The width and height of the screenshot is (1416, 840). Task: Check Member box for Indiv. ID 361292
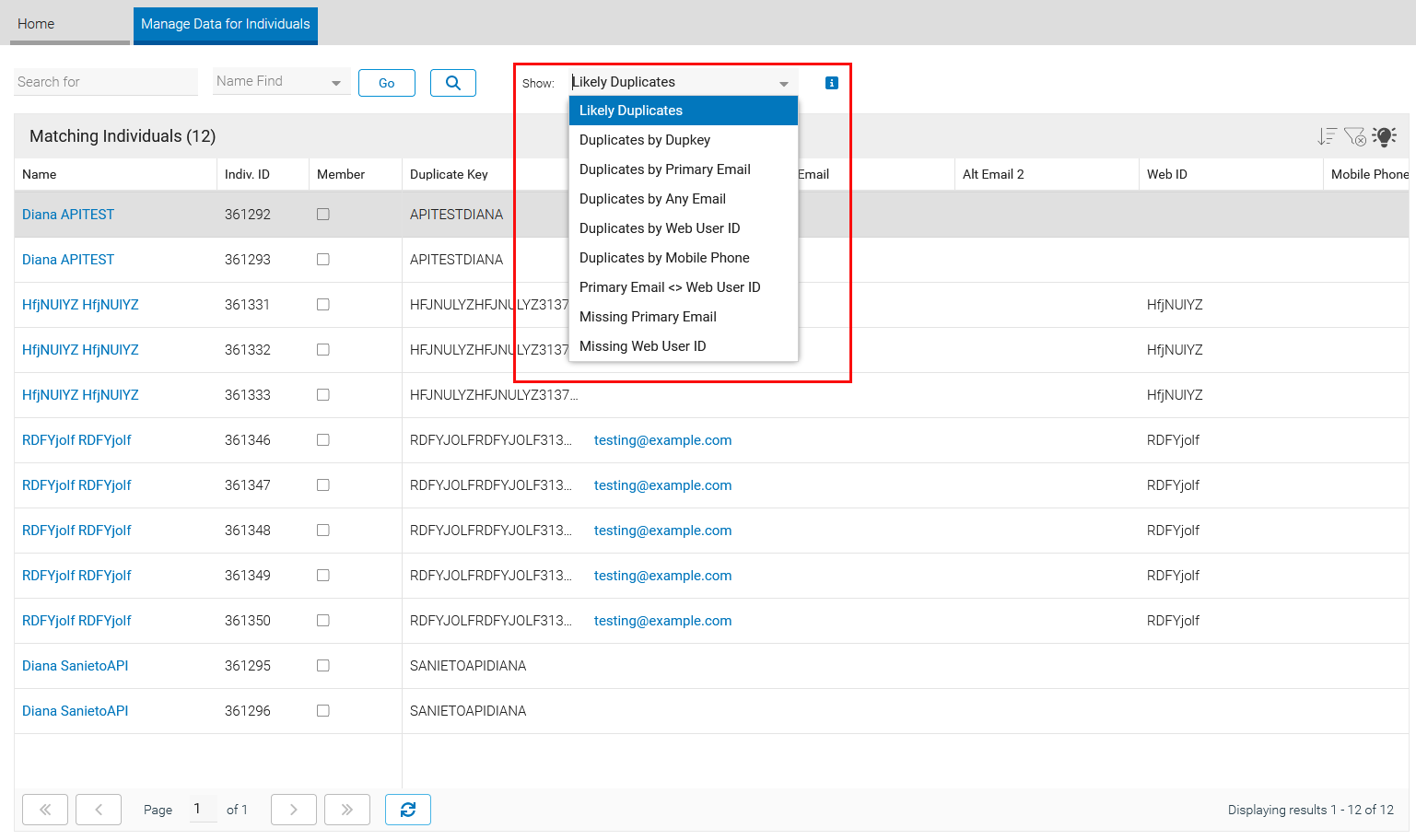(322, 215)
